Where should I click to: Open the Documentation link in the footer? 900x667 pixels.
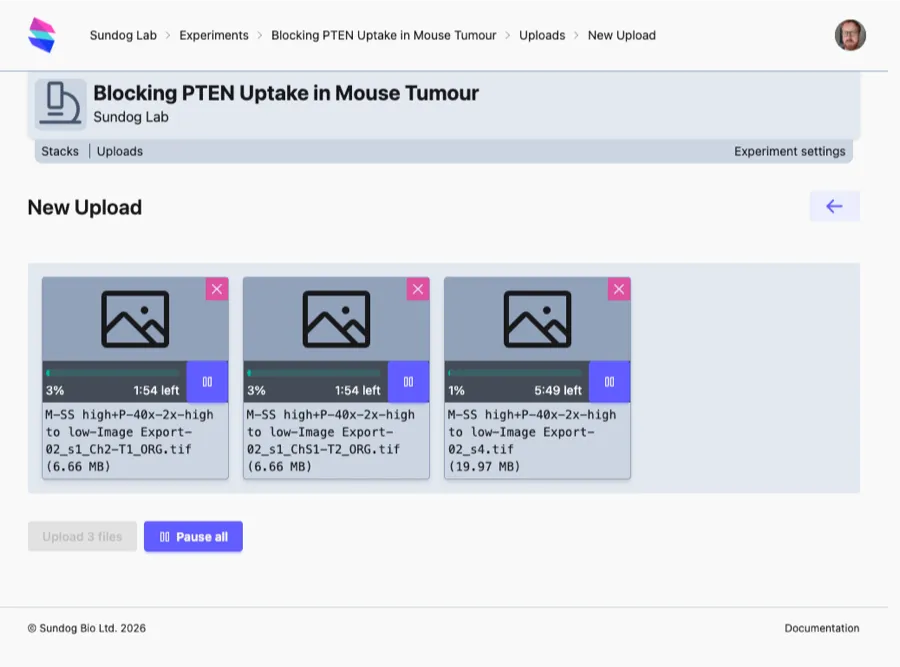point(821,628)
